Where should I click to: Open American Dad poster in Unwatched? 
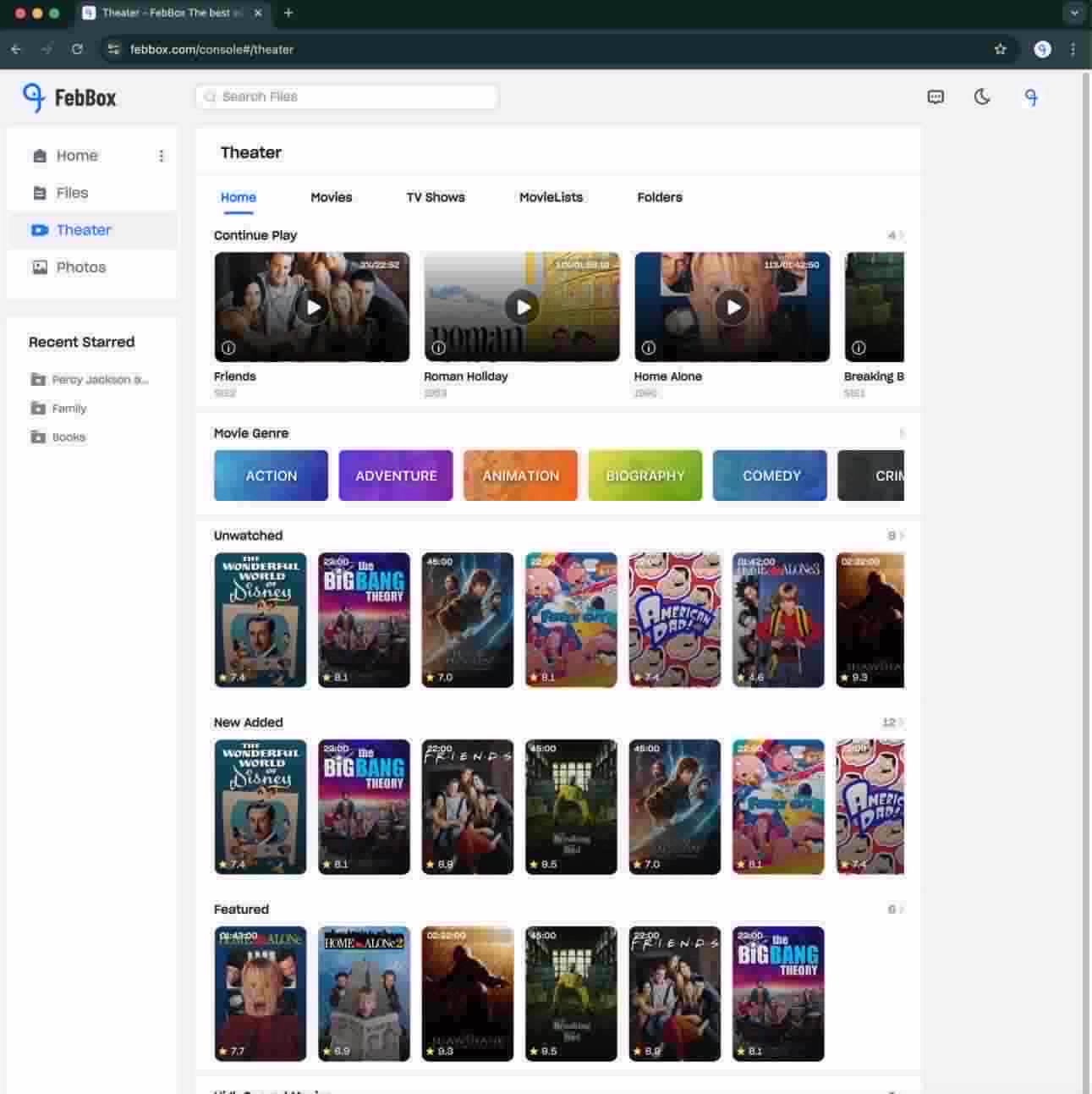[x=675, y=620]
